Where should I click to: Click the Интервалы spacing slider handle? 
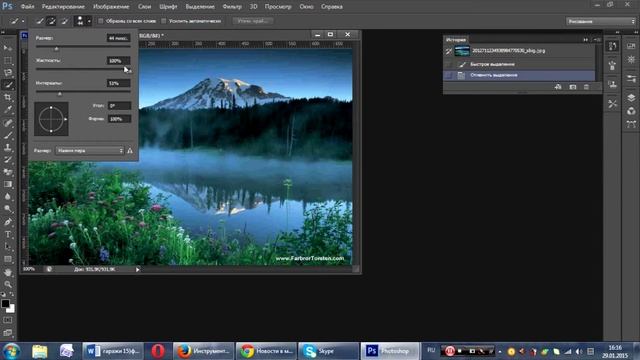tap(60, 93)
